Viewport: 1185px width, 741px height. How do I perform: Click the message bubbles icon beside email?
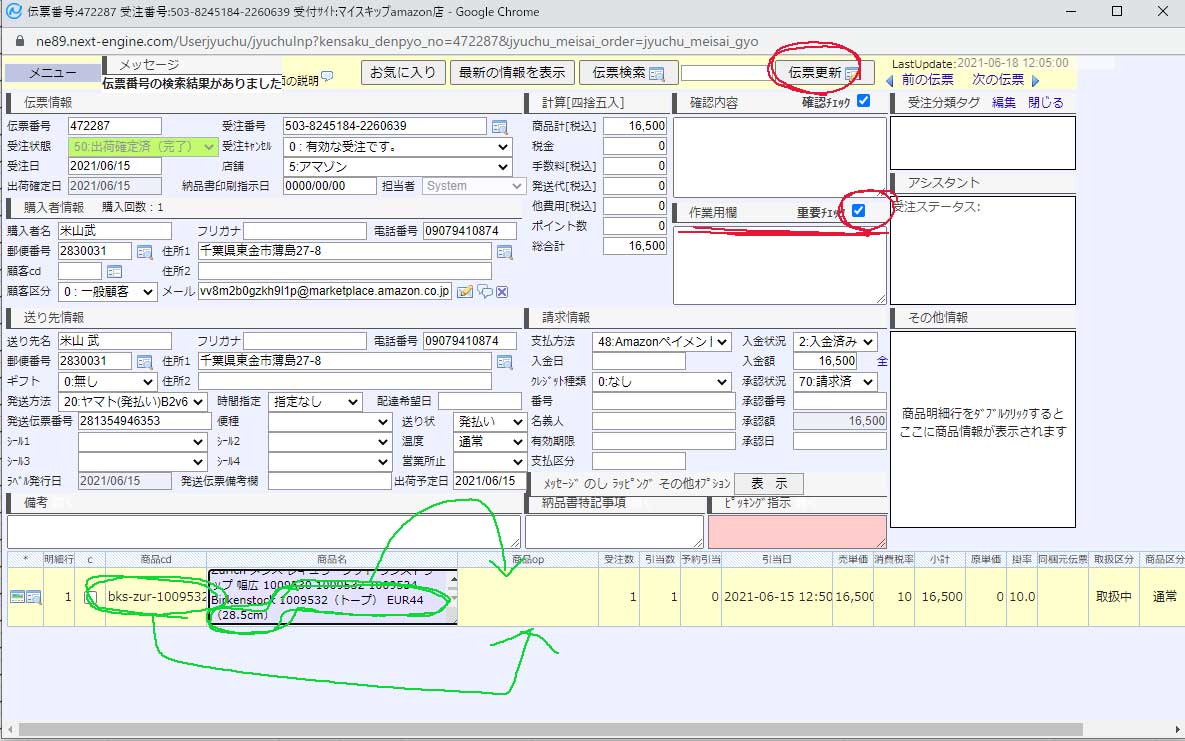pos(485,292)
